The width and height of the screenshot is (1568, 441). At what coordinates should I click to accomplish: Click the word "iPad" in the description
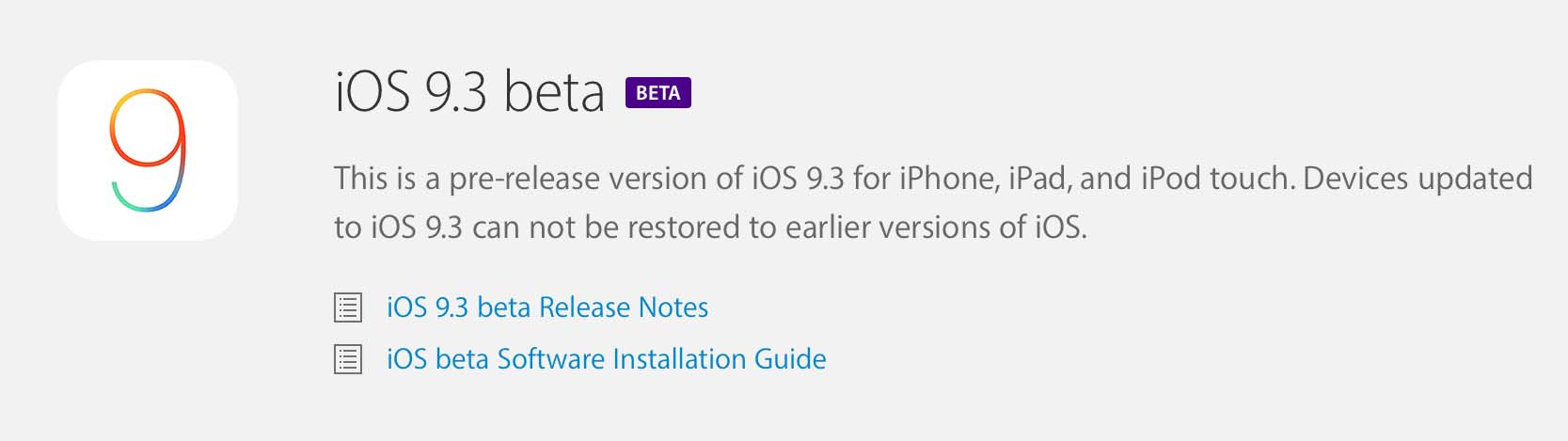click(1038, 179)
